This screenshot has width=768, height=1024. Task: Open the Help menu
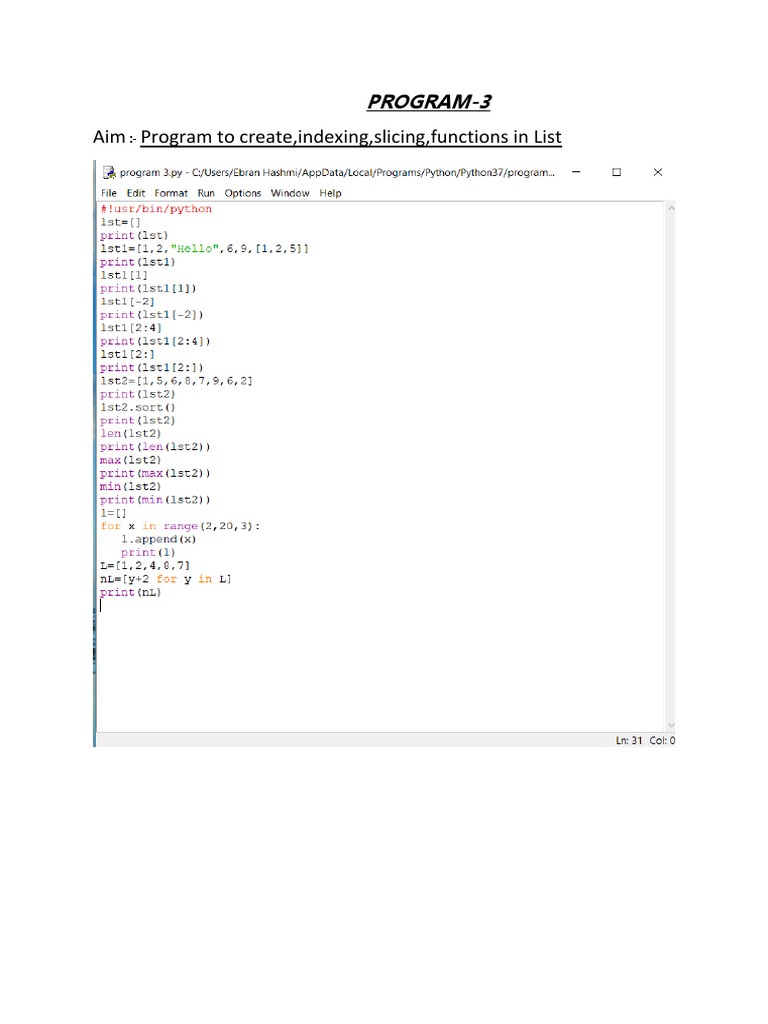tap(330, 193)
